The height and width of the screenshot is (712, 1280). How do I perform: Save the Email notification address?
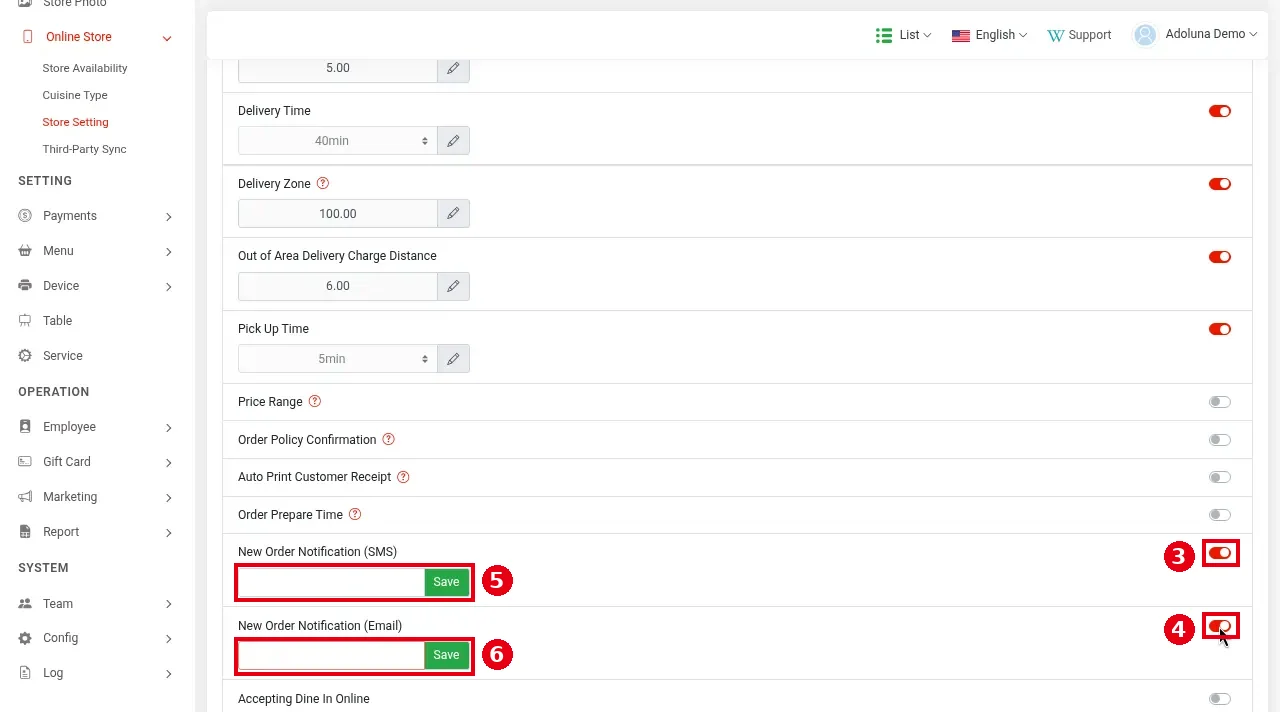tap(446, 655)
